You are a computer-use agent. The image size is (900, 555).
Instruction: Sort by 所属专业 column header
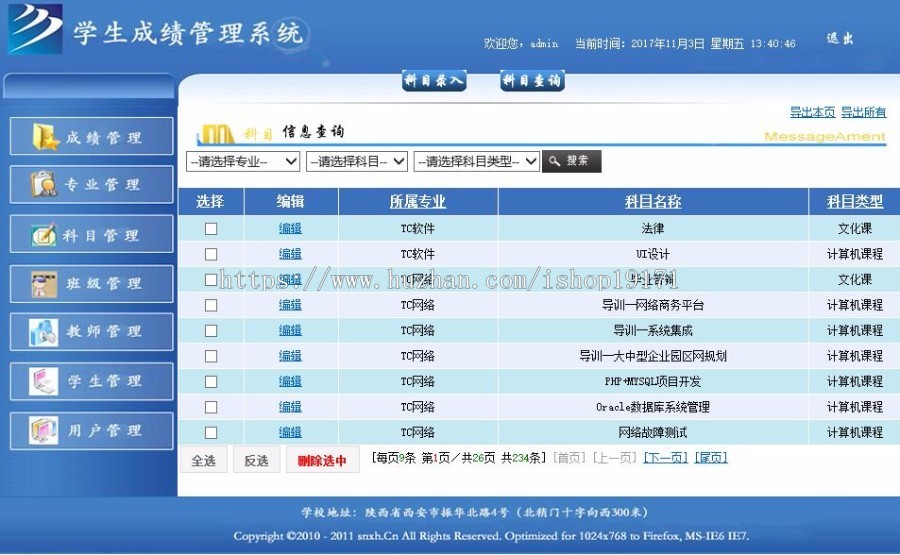pyautogui.click(x=417, y=201)
